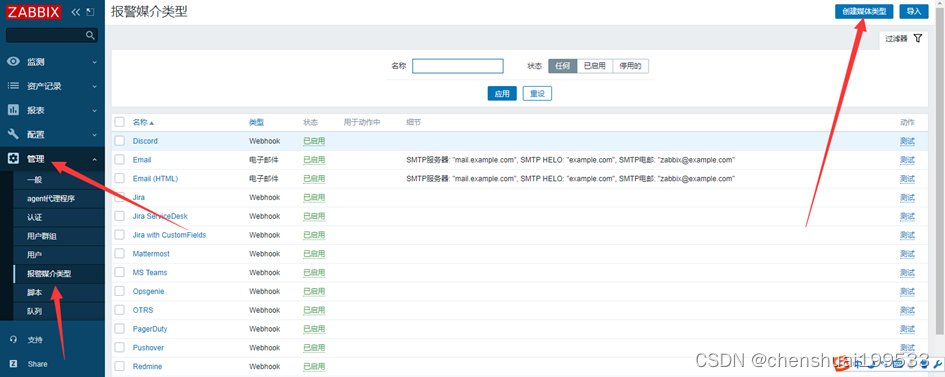The height and width of the screenshot is (377, 945).
Task: Open the 报警媒介类型 submenu item
Action: coord(49,273)
